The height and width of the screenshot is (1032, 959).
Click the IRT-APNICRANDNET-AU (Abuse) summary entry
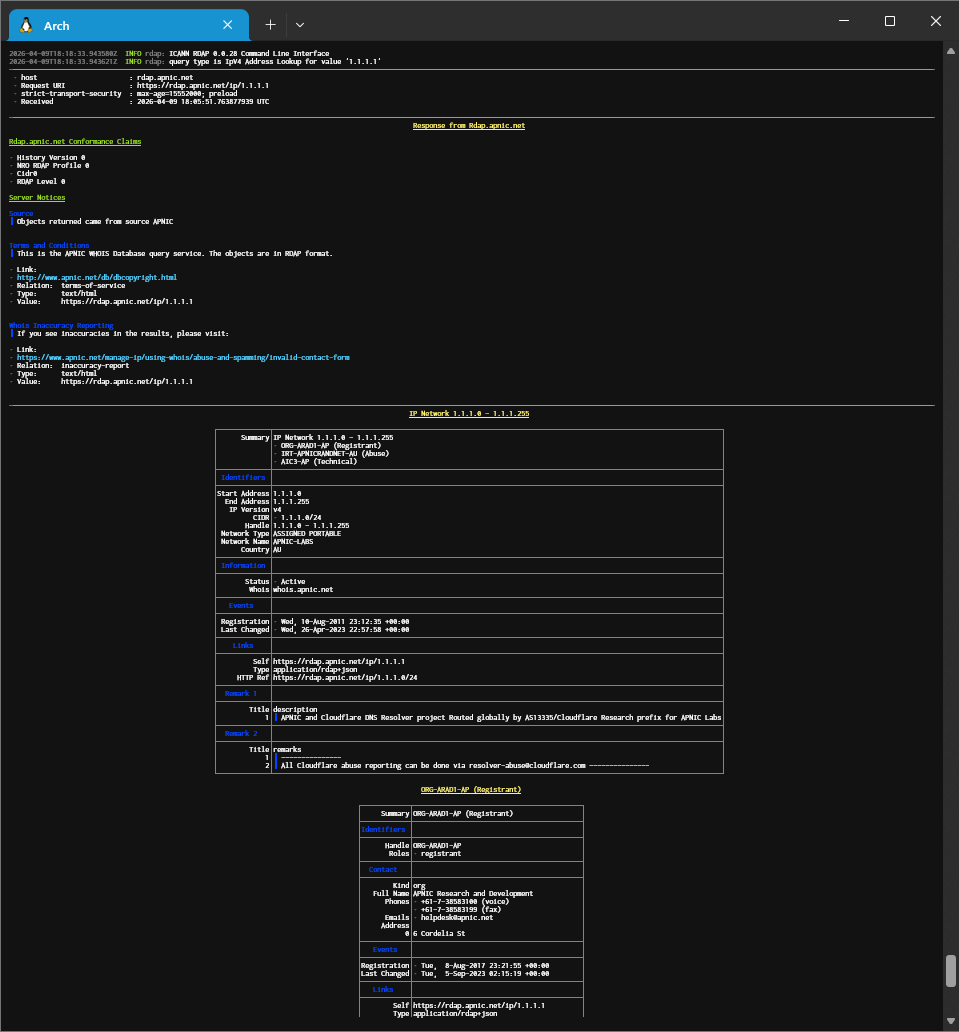(335, 453)
